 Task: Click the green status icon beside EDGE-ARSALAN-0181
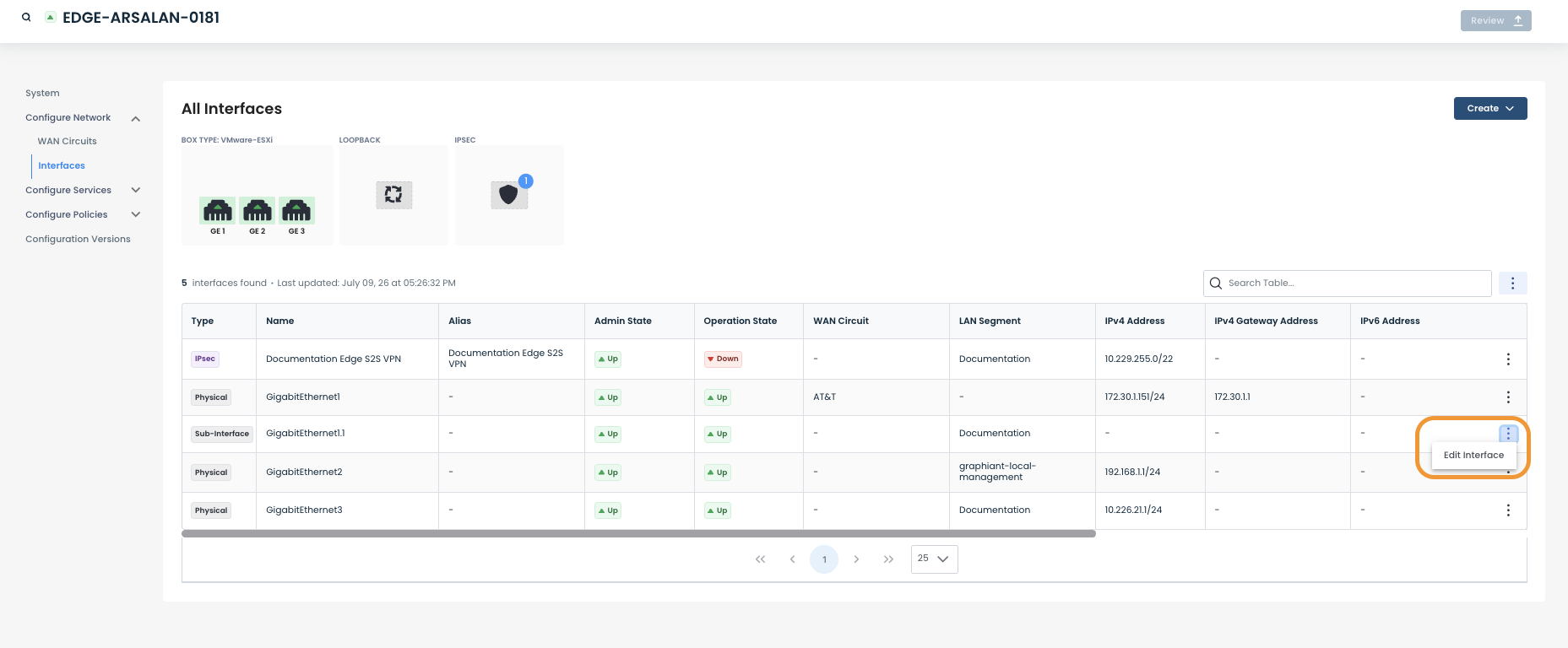tap(51, 17)
